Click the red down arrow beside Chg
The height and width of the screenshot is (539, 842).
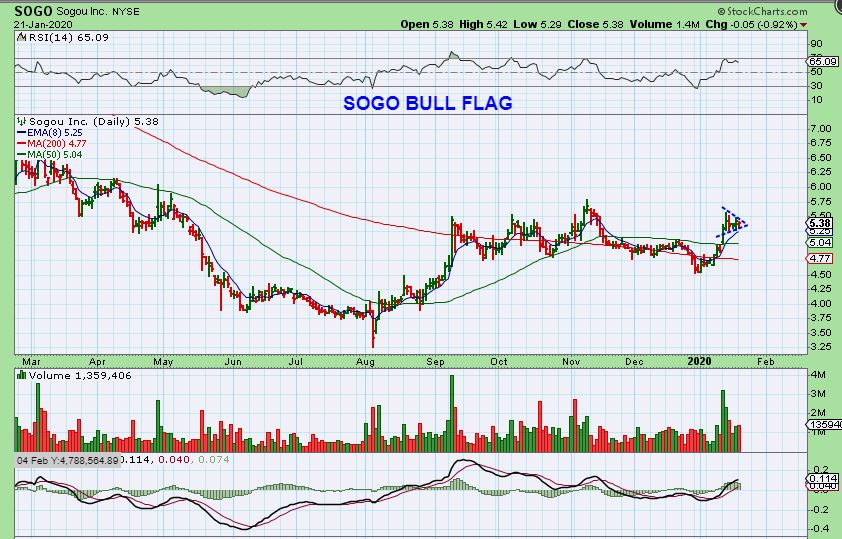tap(803, 25)
